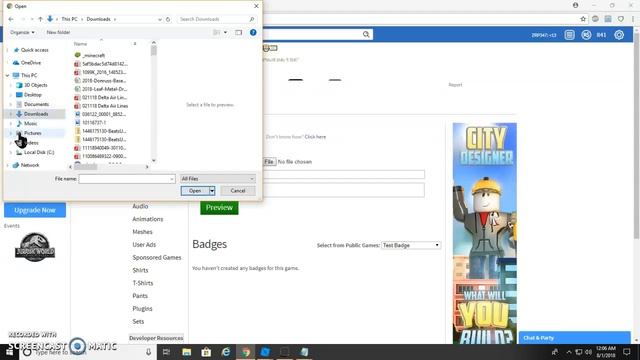Image resolution: width=640 pixels, height=360 pixels.
Task: Create a New folder
Action: (58, 32)
